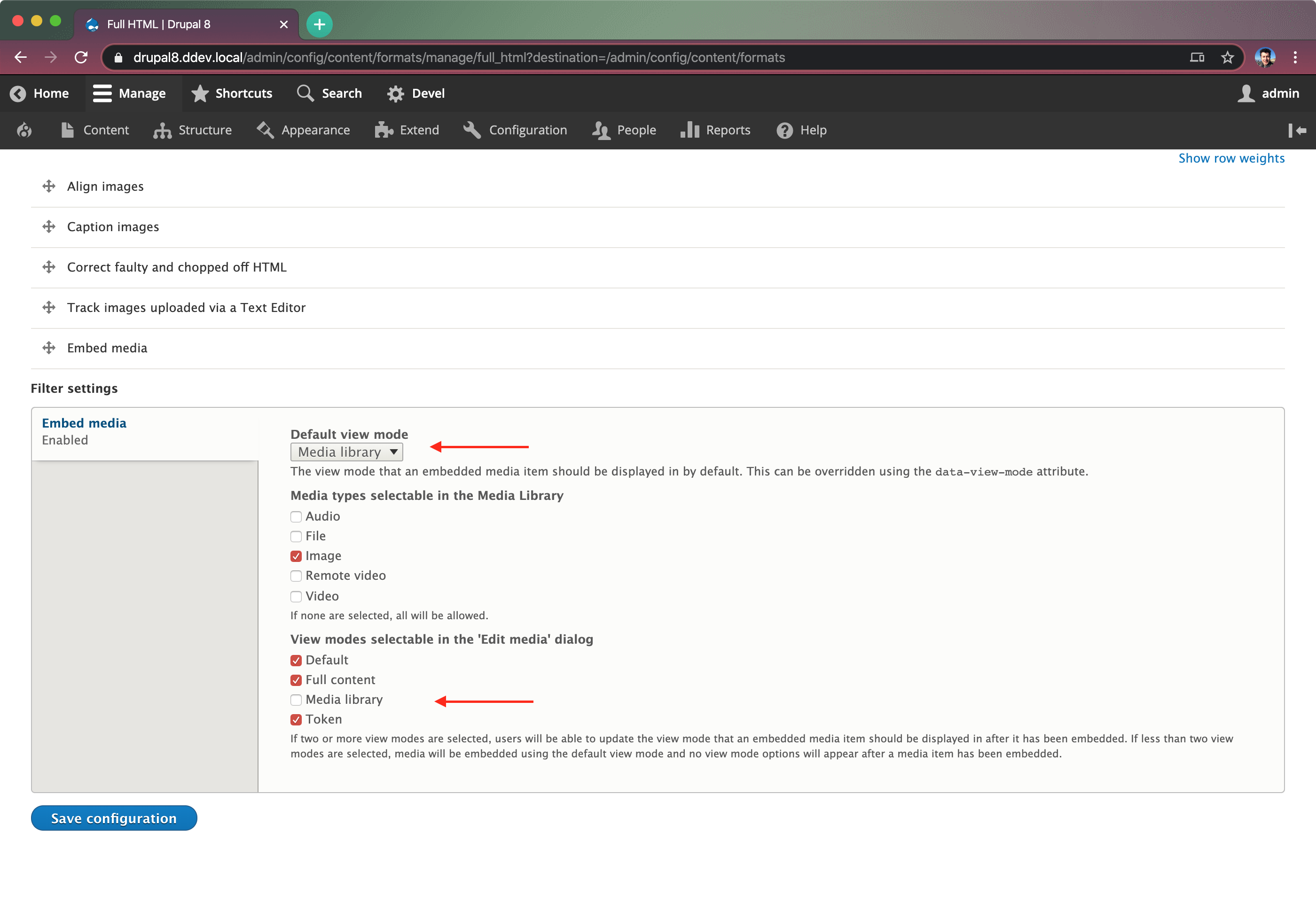Check Media library view mode option
1316x919 pixels.
[x=296, y=700]
